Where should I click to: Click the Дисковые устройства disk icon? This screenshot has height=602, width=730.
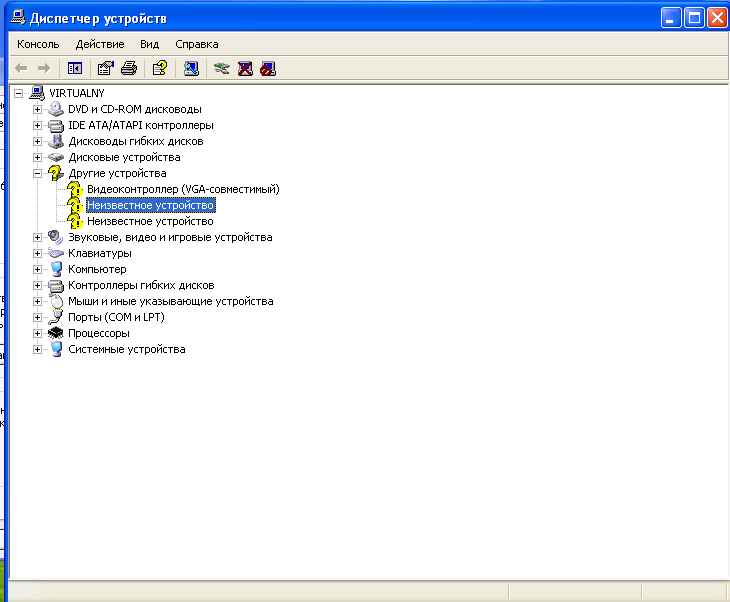(56, 157)
